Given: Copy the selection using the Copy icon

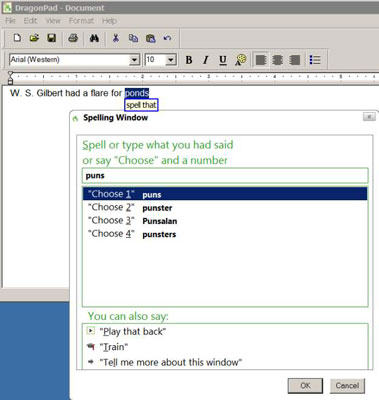Looking at the screenshot, I should [x=133, y=38].
